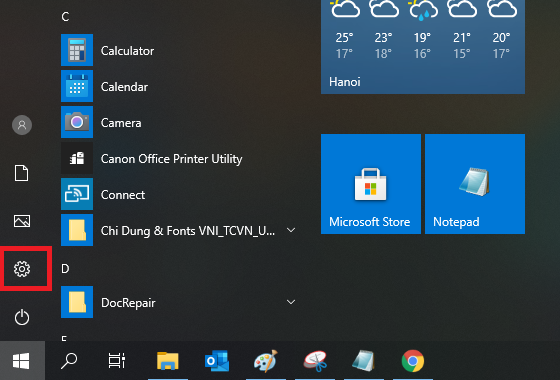
Task: Click the Power button icon
Action: (x=22, y=317)
